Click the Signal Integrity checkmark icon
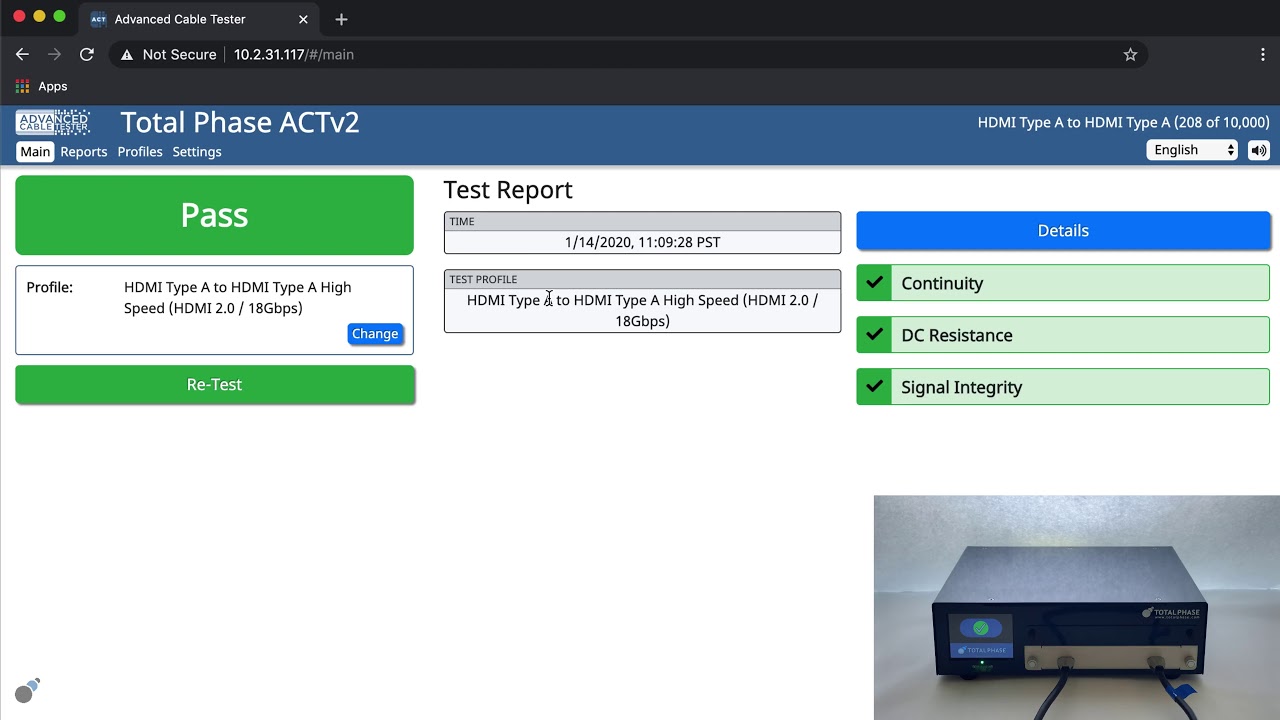 [874, 387]
